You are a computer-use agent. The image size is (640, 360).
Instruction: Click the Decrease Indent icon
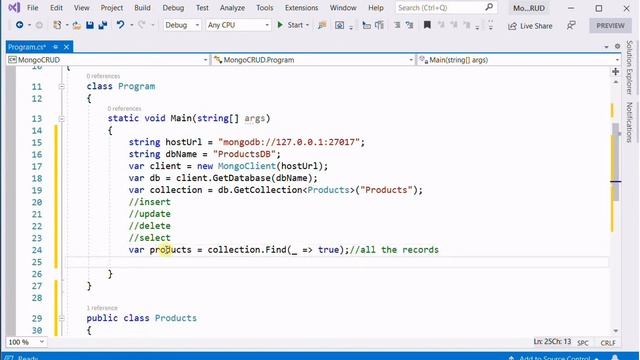tap(397, 25)
